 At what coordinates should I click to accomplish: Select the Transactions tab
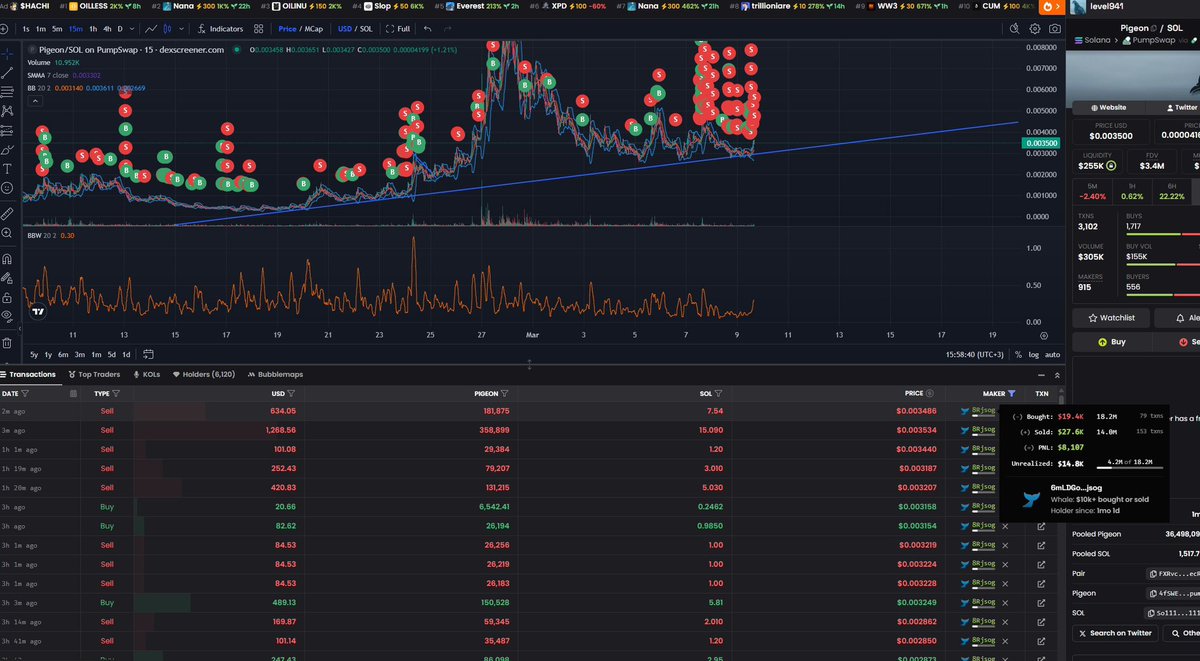point(28,374)
